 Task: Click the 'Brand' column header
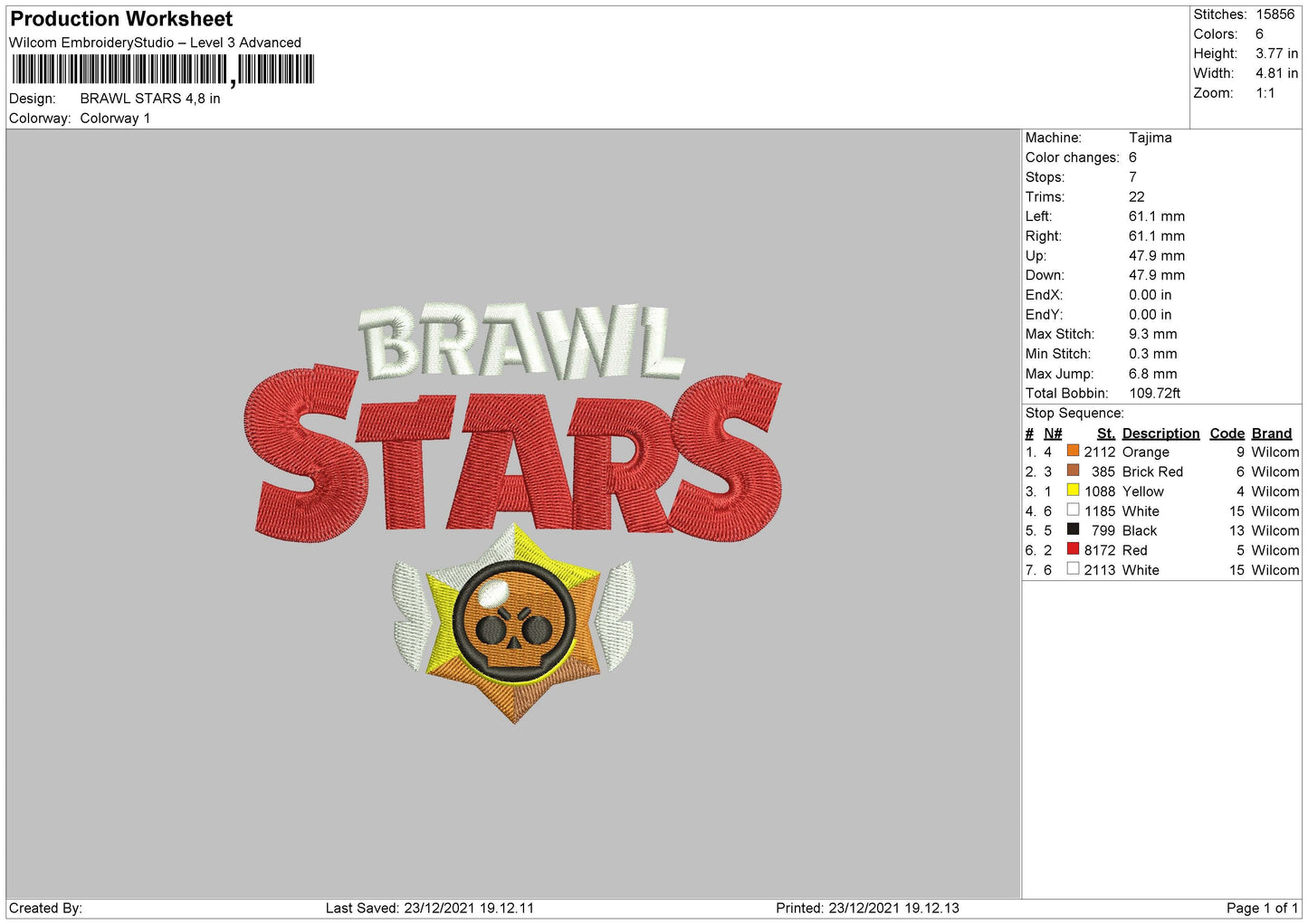[x=1271, y=433]
